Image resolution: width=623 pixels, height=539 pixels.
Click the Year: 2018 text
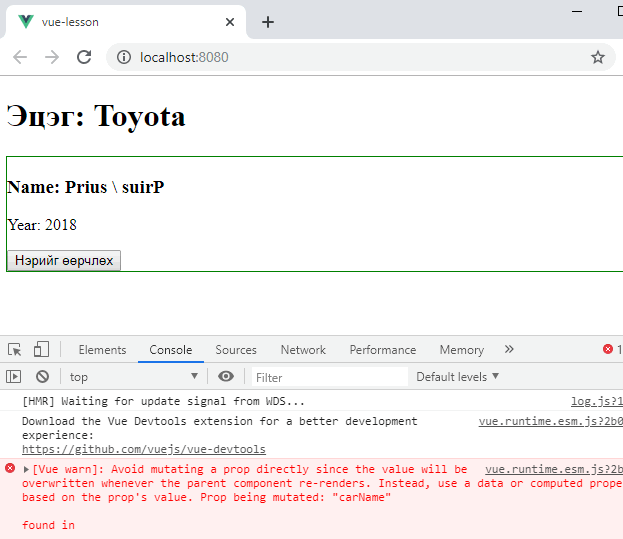click(x=42, y=225)
